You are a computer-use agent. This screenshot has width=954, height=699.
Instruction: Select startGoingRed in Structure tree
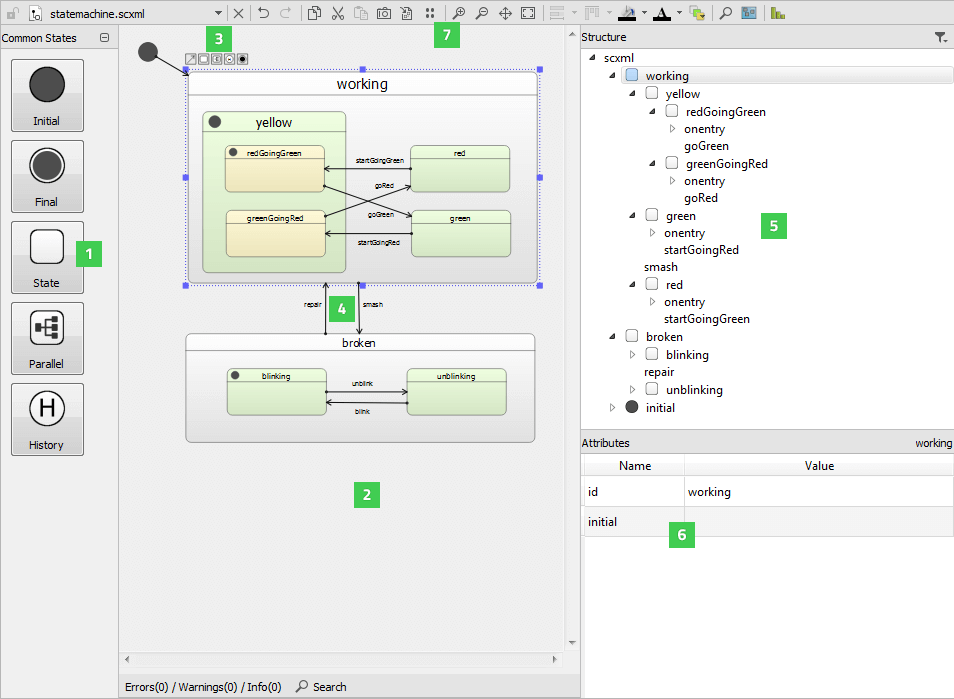701,250
